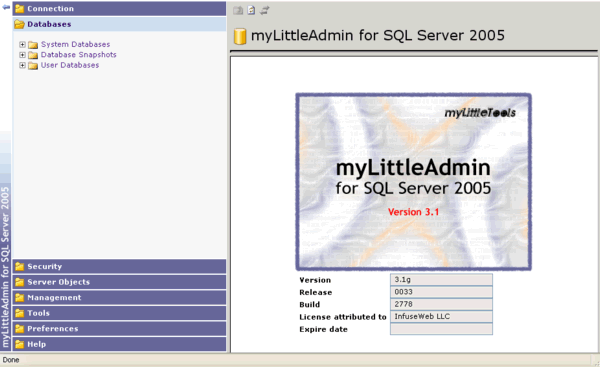Click the Build field showing 2778
Viewport: 600px width, 367px height.
[441, 304]
